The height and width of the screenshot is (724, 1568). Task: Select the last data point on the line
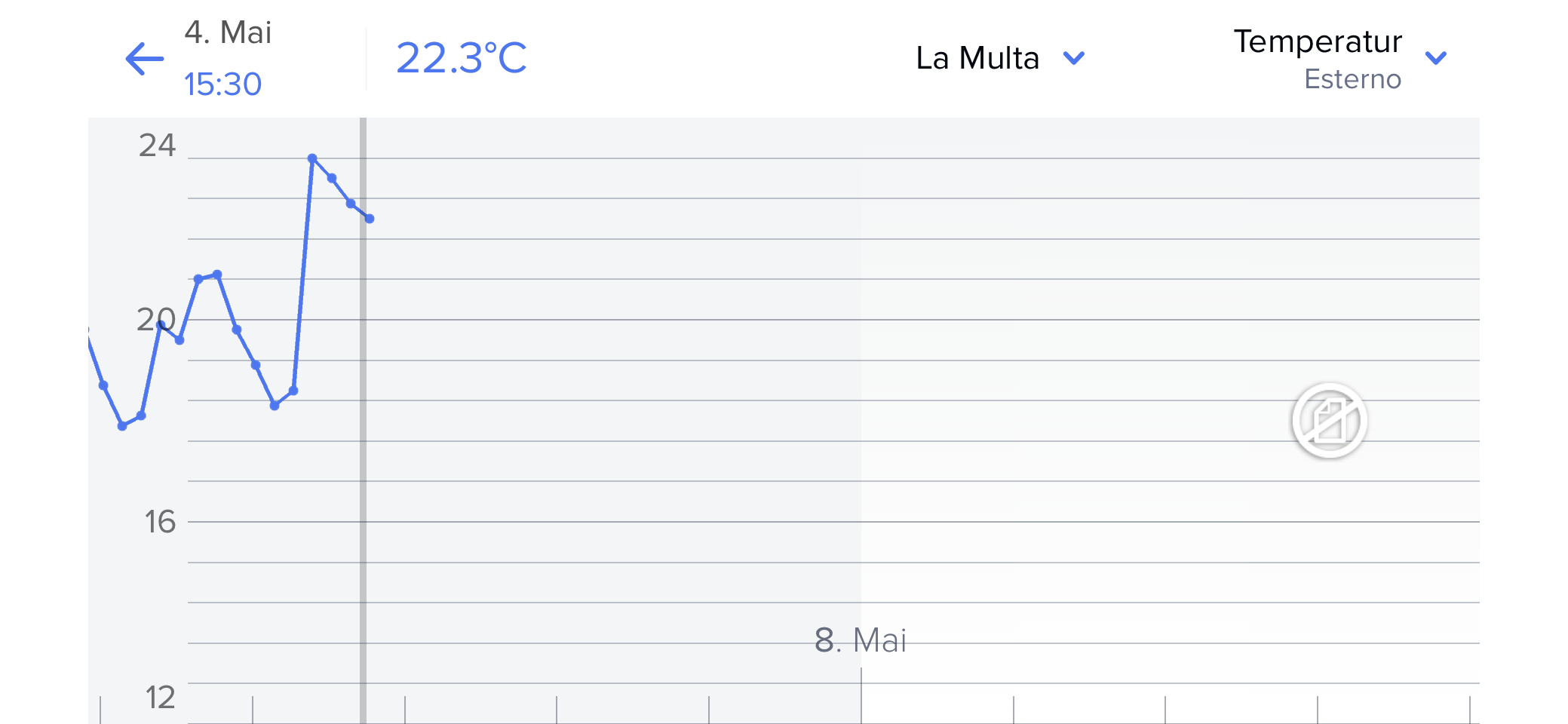tap(370, 219)
